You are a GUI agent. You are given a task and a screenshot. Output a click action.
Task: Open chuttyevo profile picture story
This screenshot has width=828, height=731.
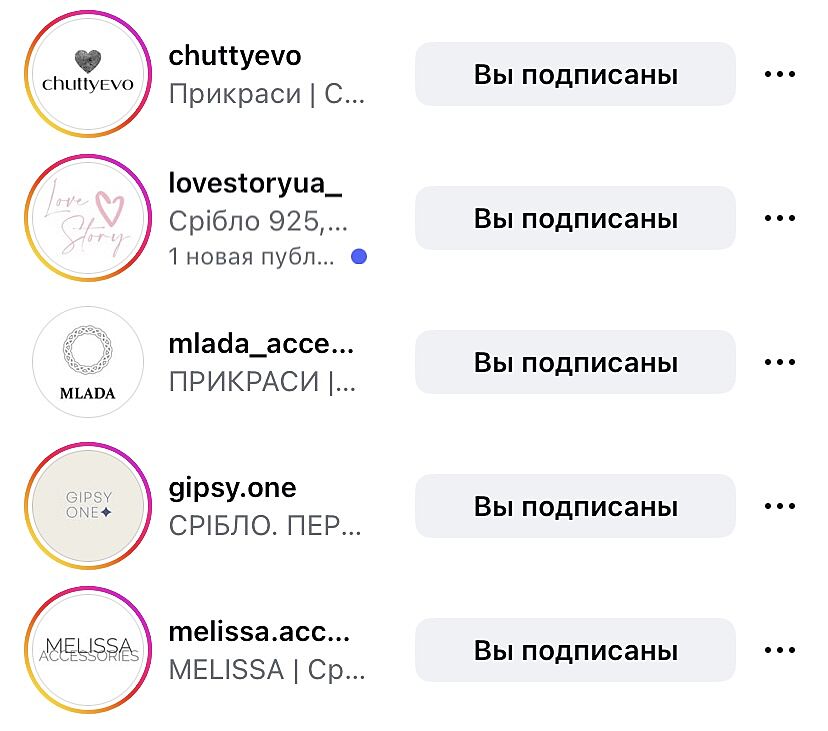tap(87, 75)
